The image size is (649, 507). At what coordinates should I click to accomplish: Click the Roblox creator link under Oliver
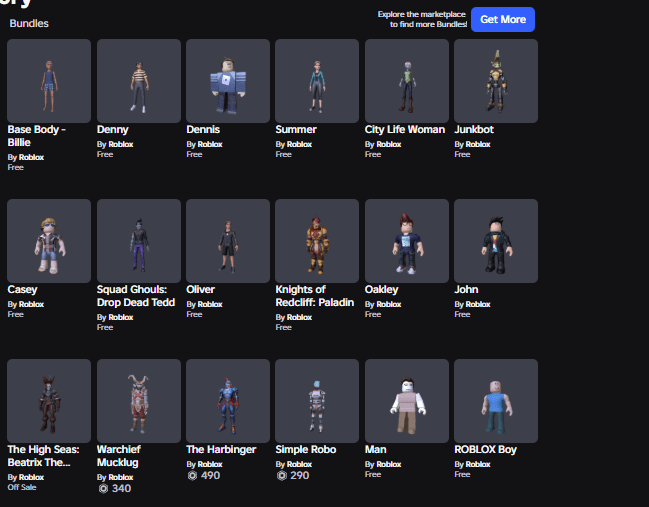(210, 305)
